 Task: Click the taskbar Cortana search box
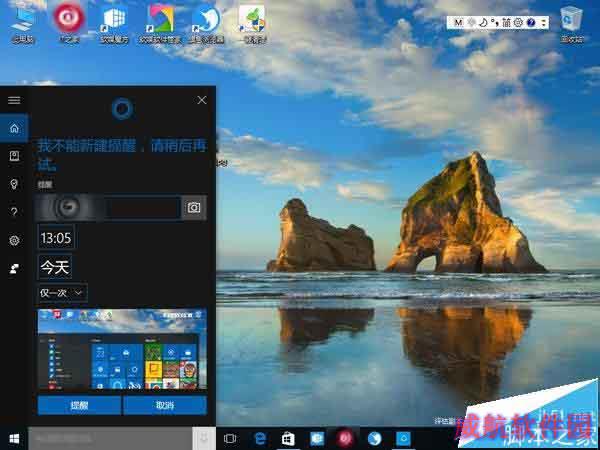[110, 439]
